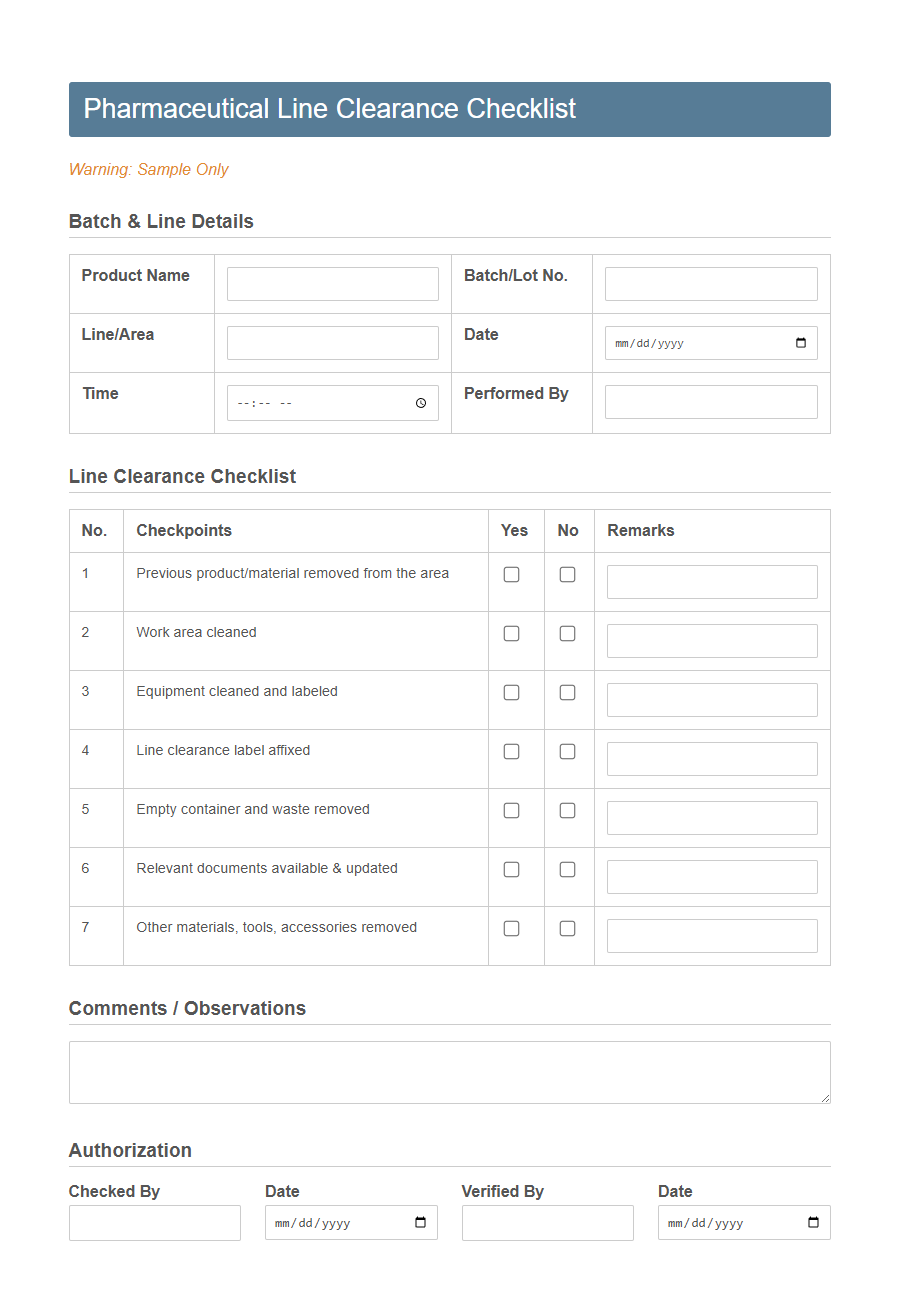Screen dimensions: 900x1300
Task: Check Yes for equipment cleaned and labeled
Action: (511, 692)
